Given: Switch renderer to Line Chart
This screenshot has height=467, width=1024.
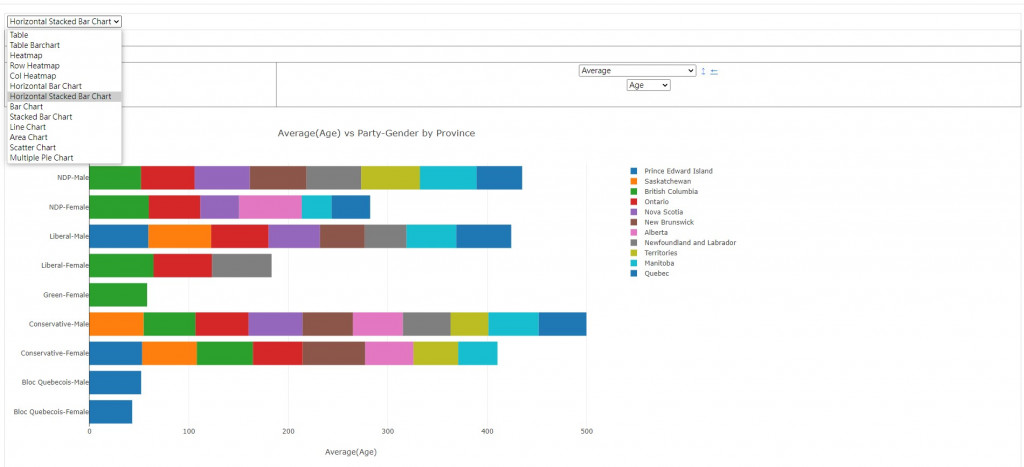Looking at the screenshot, I should 64,127.
